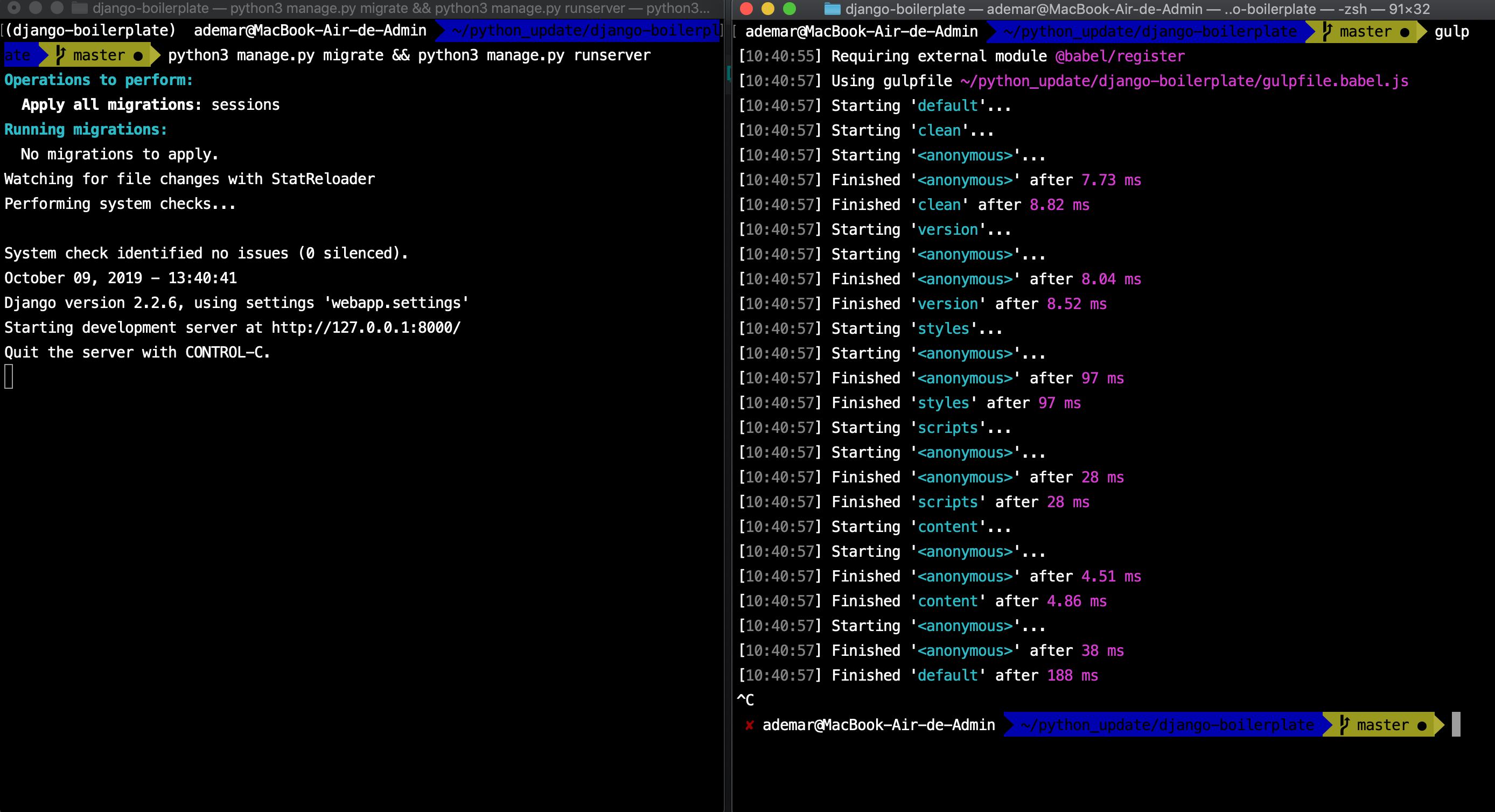Click the blue path segment in right top prompt
The image size is (1495, 812).
pyautogui.click(x=1150, y=31)
